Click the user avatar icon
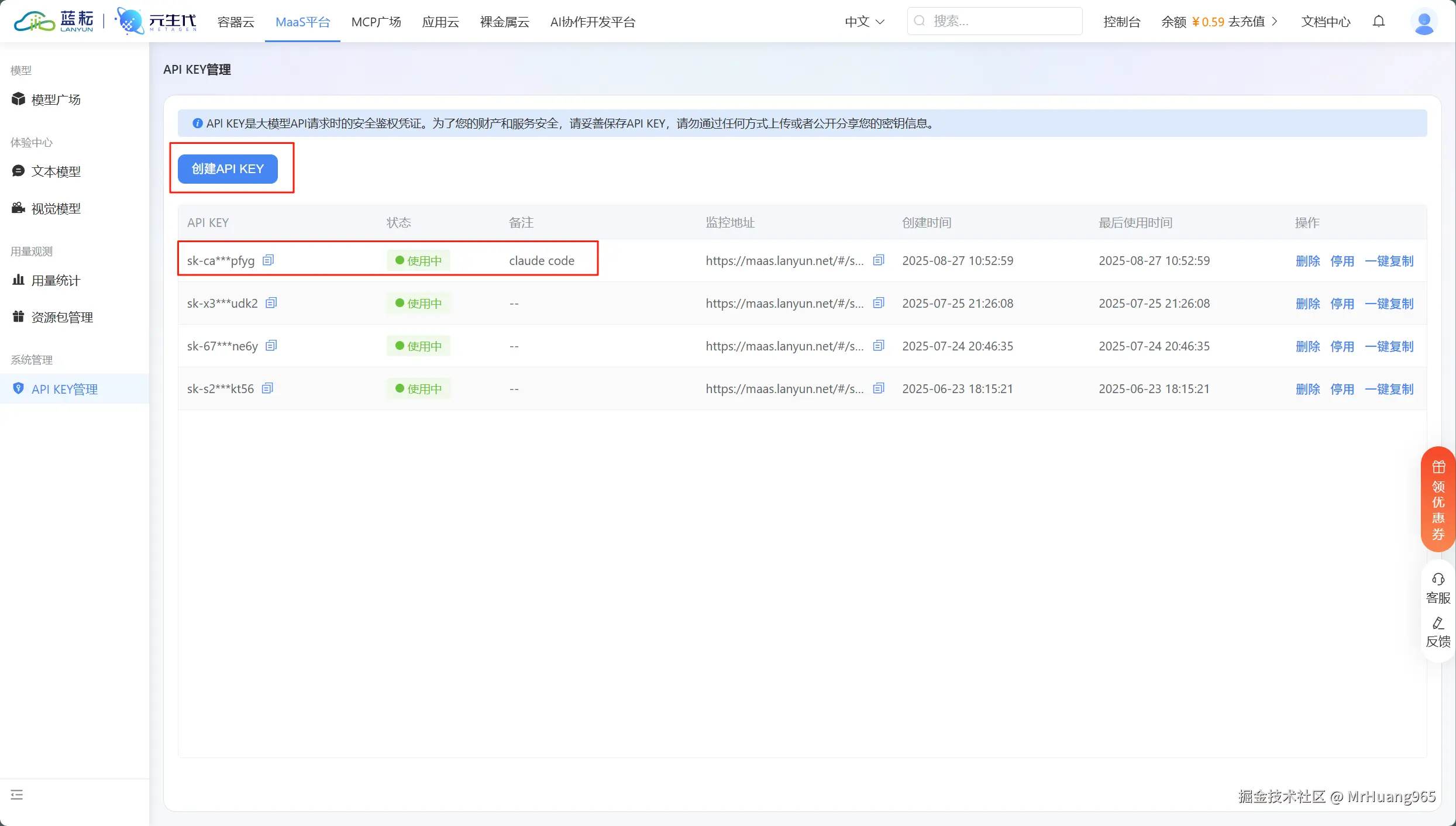This screenshot has width=1456, height=826. [x=1423, y=22]
